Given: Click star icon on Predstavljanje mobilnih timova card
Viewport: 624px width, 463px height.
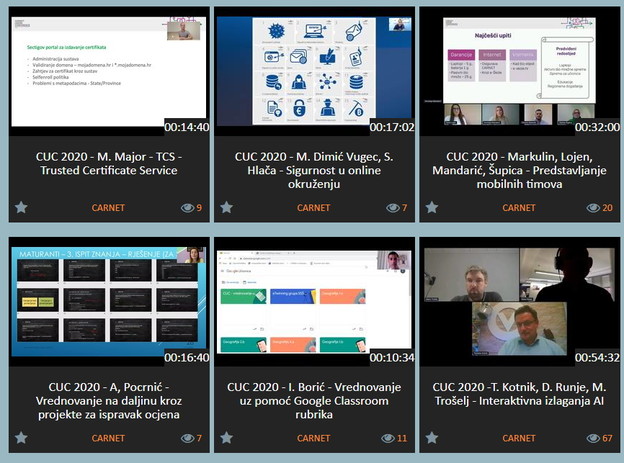Looking at the screenshot, I should pos(432,208).
